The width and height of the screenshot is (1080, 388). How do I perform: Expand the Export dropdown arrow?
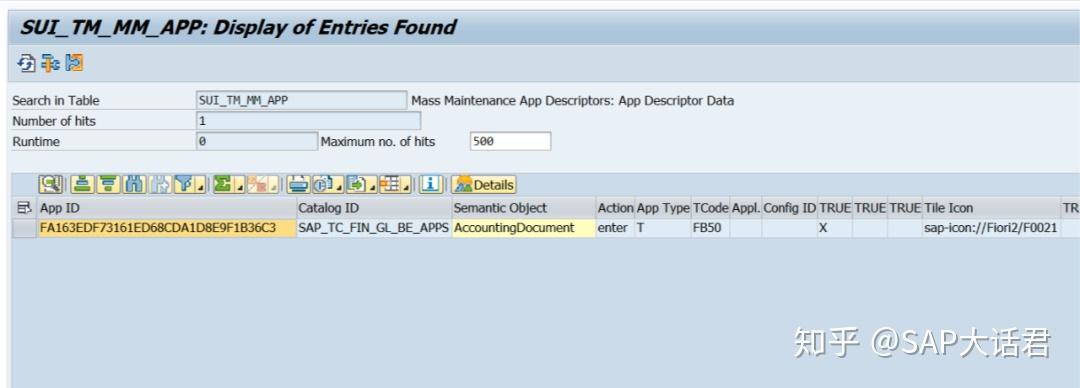(372, 185)
